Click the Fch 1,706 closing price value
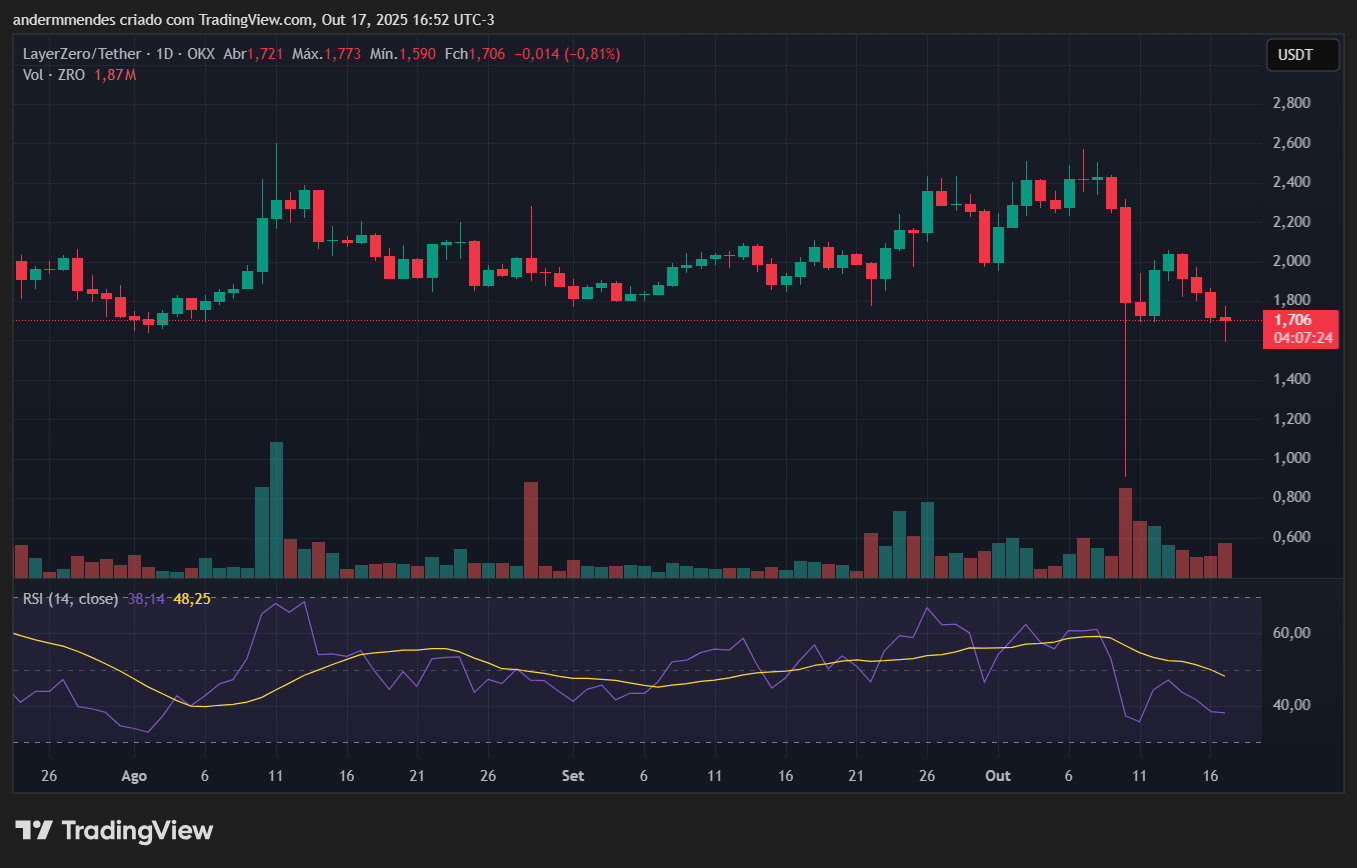The height and width of the screenshot is (868, 1357). 488,54
